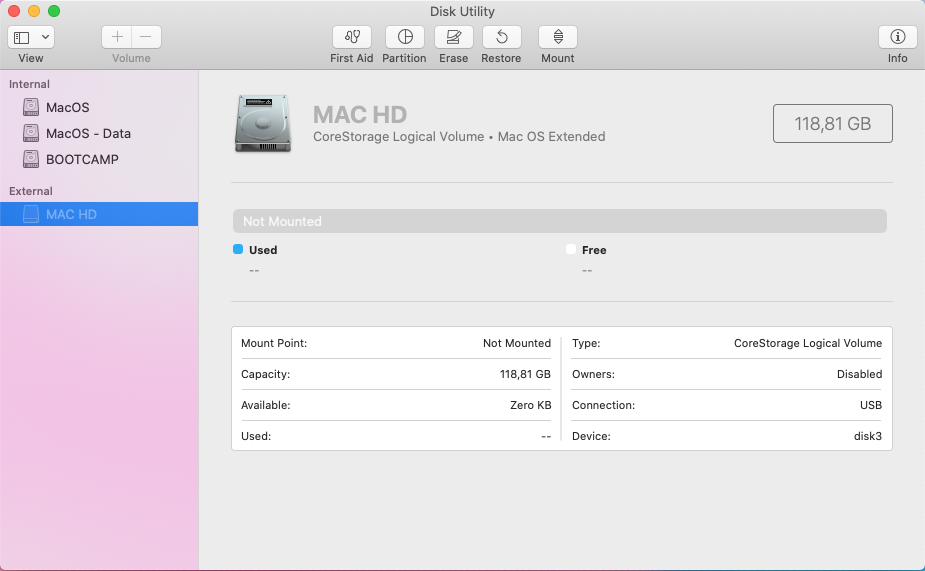Click the MAC HD title heading
Image resolution: width=925 pixels, height=571 pixels.
point(360,114)
